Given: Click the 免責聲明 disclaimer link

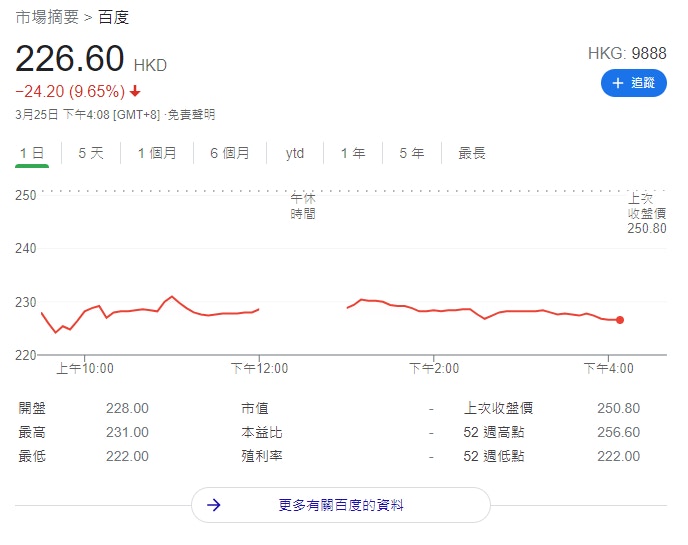Looking at the screenshot, I should tap(191, 115).
